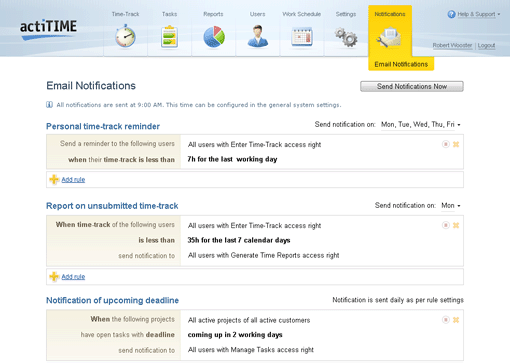Click 'Enter Time-Track access right' users in unsubmitted report rule
The image size is (510, 363).
click(x=254, y=226)
